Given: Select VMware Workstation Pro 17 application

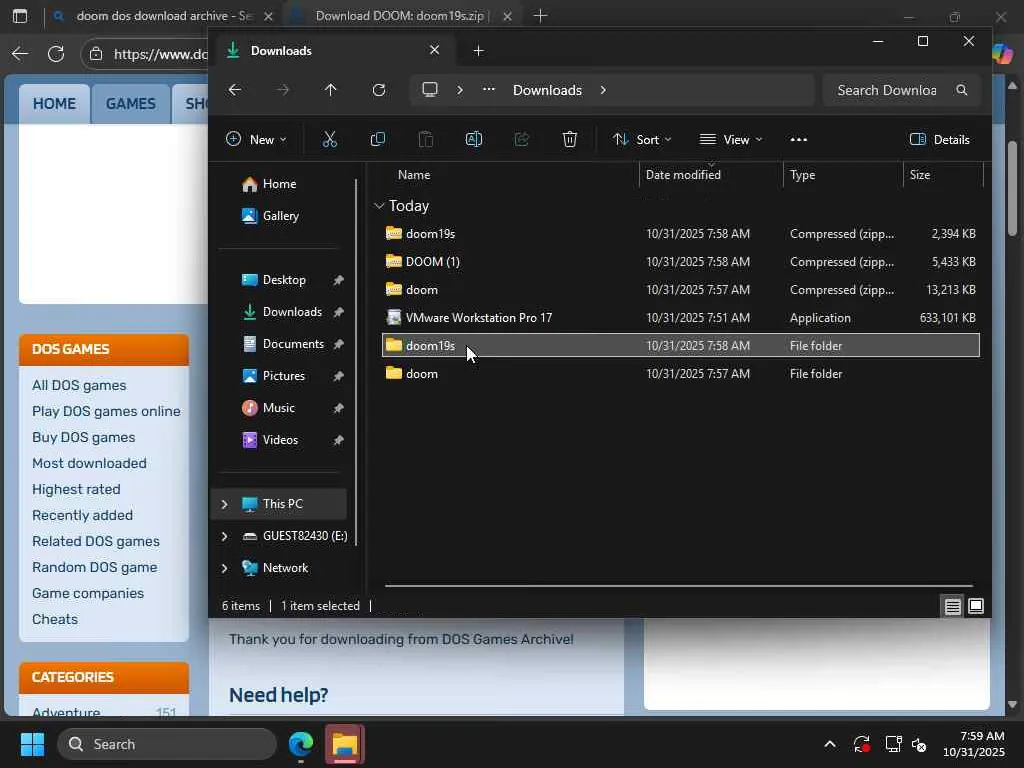Looking at the screenshot, I should tap(680, 317).
